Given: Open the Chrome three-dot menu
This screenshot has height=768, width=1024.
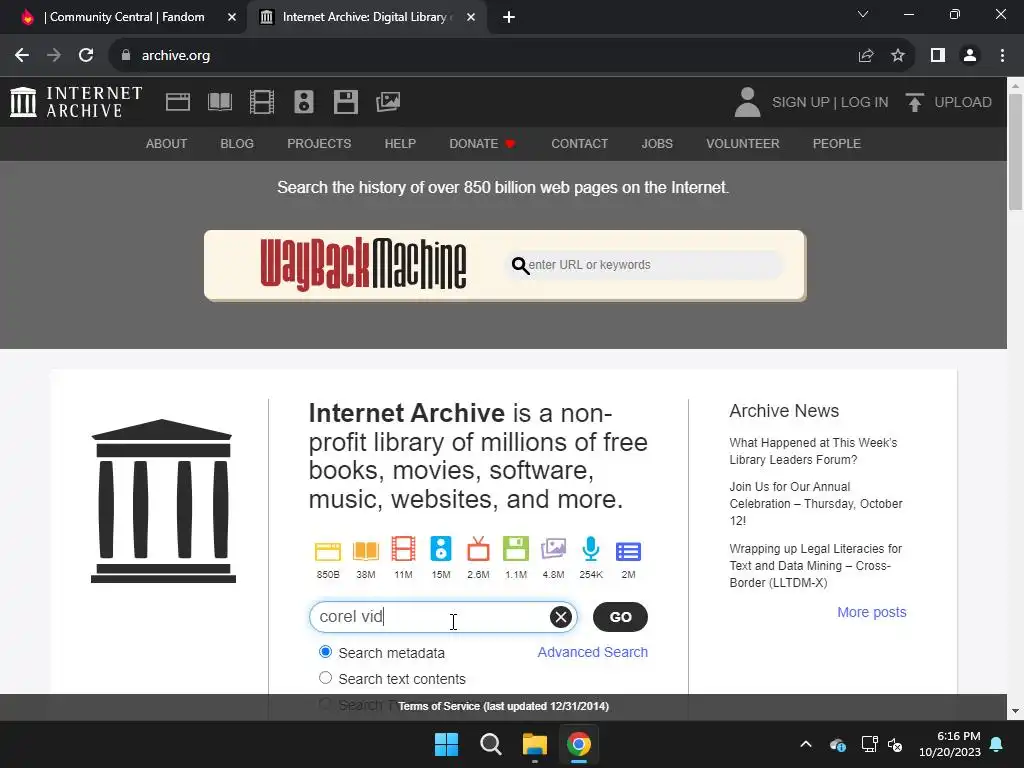Looking at the screenshot, I should pos(1002,56).
